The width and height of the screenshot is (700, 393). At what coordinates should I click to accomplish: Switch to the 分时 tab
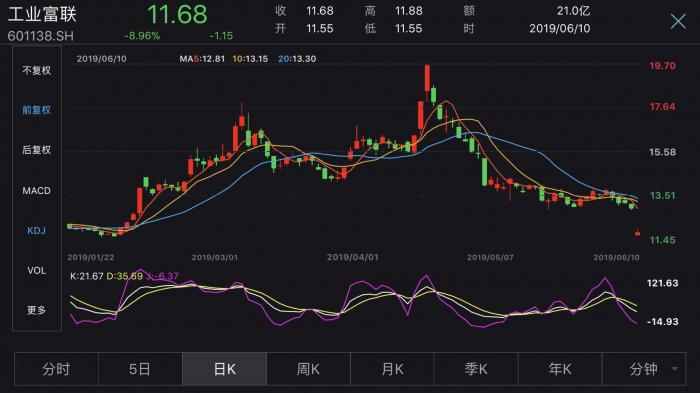[56, 369]
